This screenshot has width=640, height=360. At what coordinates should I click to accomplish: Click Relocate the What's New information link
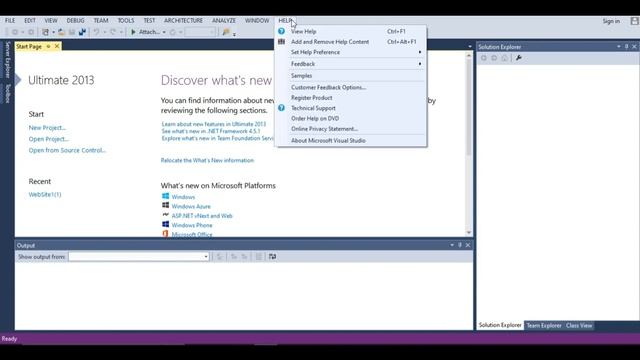pos(207,160)
